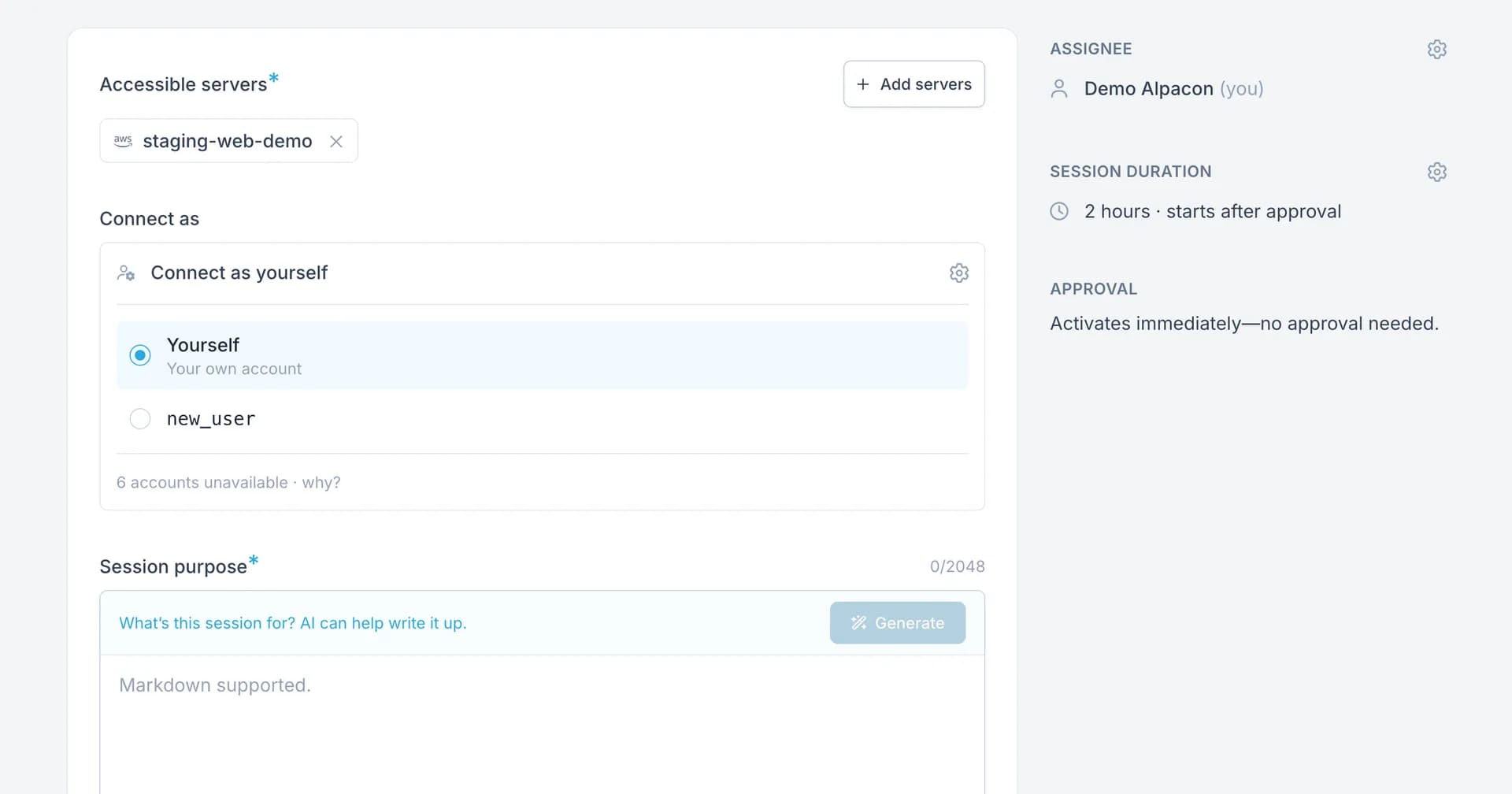1512x794 pixels.
Task: Open the Assignee settings gear
Action: [1436, 49]
